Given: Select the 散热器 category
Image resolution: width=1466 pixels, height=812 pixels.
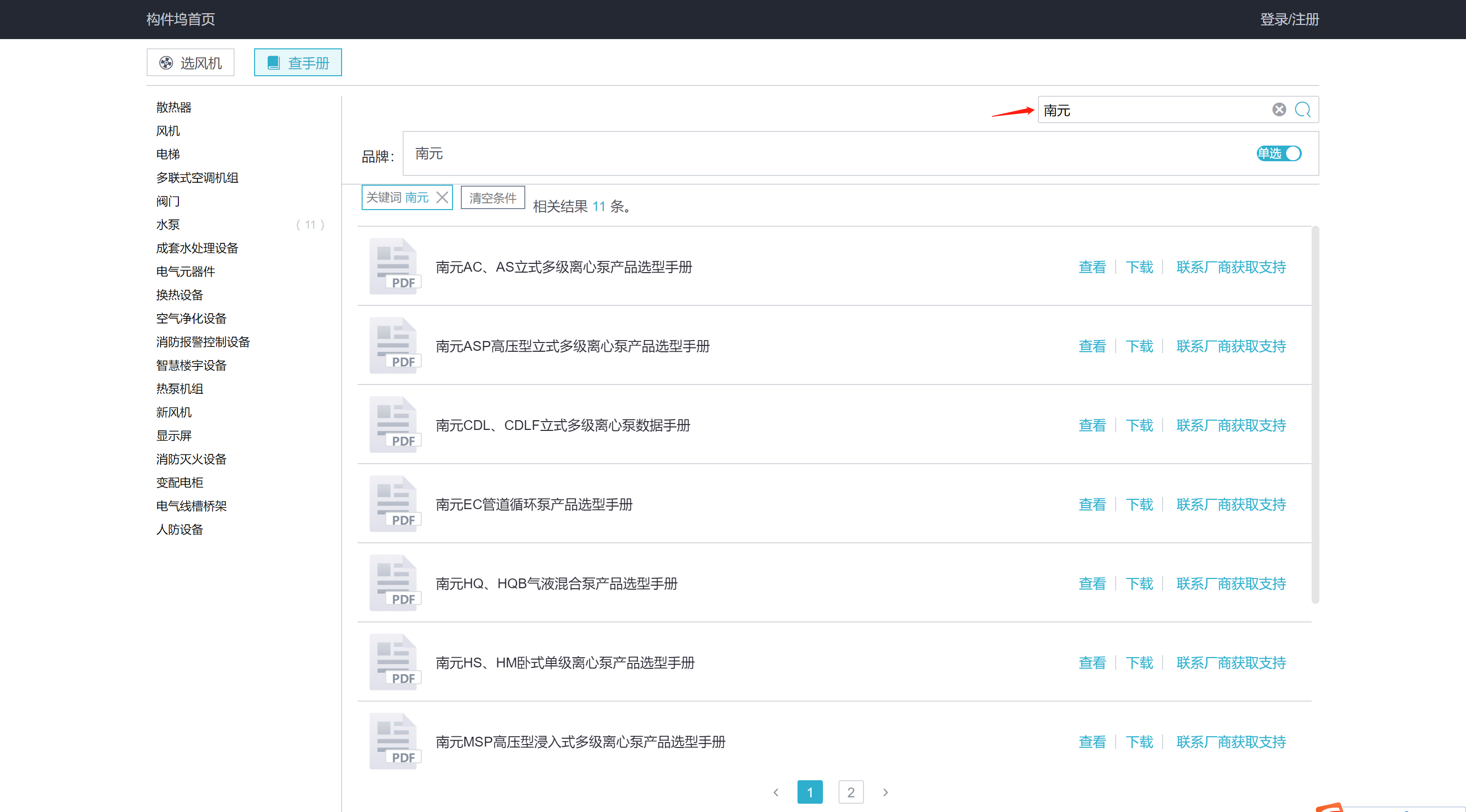Looking at the screenshot, I should click(x=173, y=107).
